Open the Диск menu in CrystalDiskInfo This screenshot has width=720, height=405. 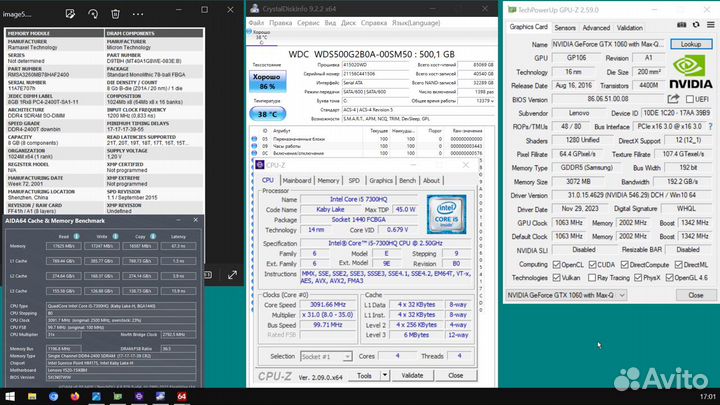[348, 22]
